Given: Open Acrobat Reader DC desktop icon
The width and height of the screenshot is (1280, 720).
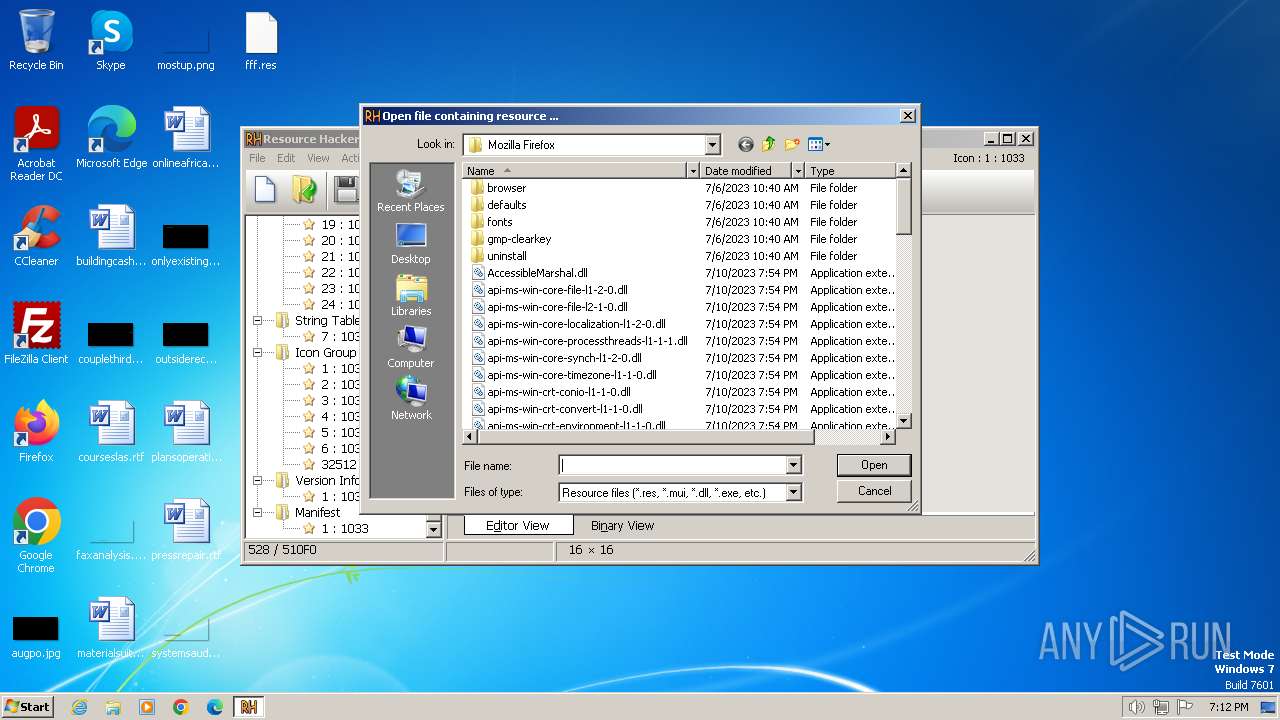Looking at the screenshot, I should pyautogui.click(x=36, y=144).
